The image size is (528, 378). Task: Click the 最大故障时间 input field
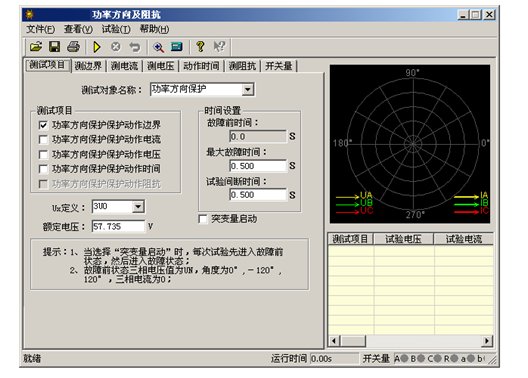[x=258, y=166]
